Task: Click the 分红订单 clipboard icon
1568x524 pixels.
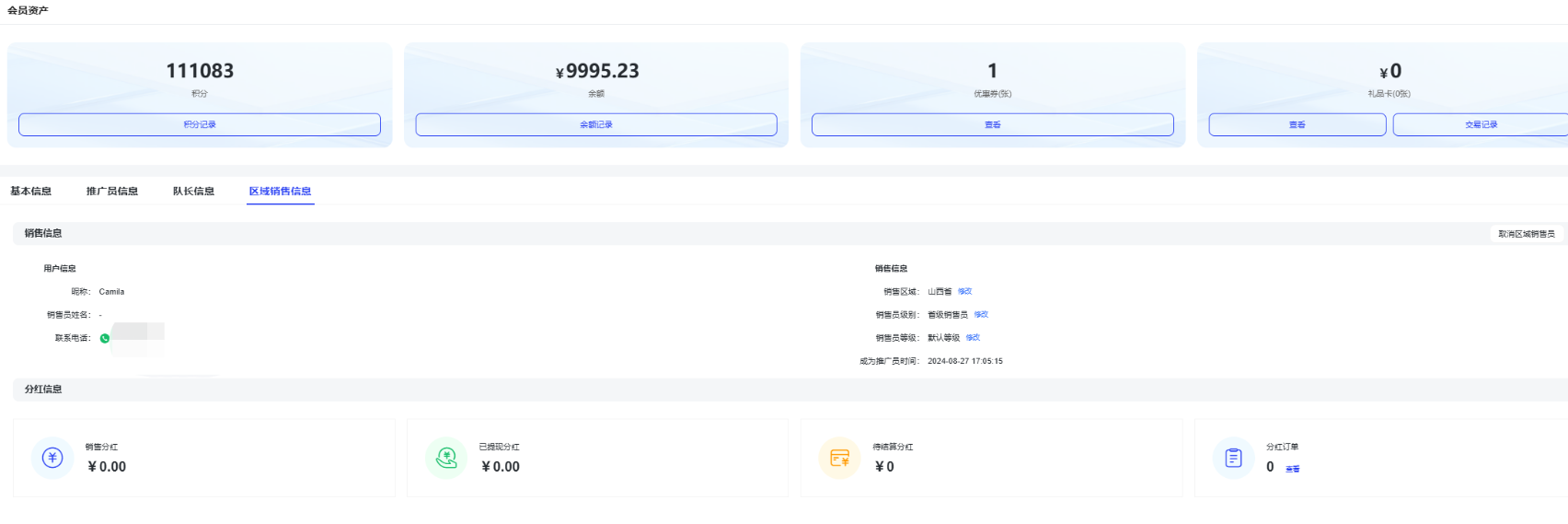Action: [1233, 458]
